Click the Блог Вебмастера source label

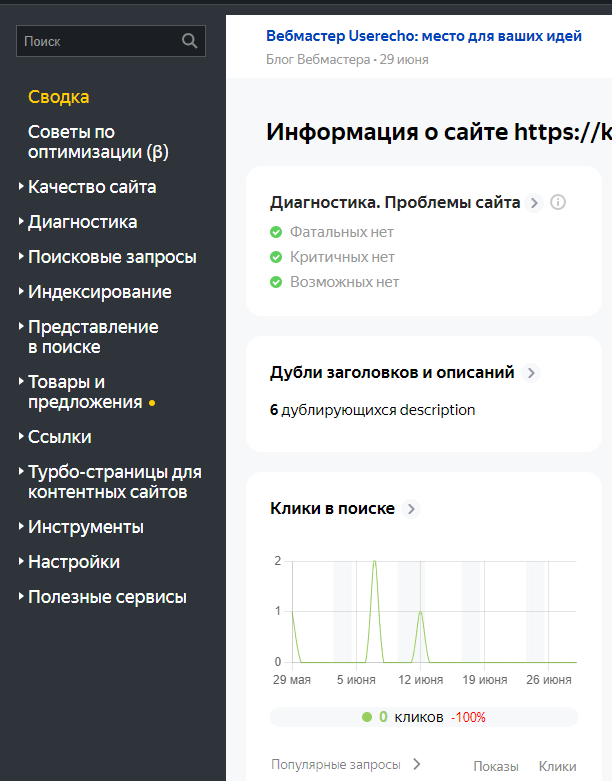pyautogui.click(x=318, y=60)
